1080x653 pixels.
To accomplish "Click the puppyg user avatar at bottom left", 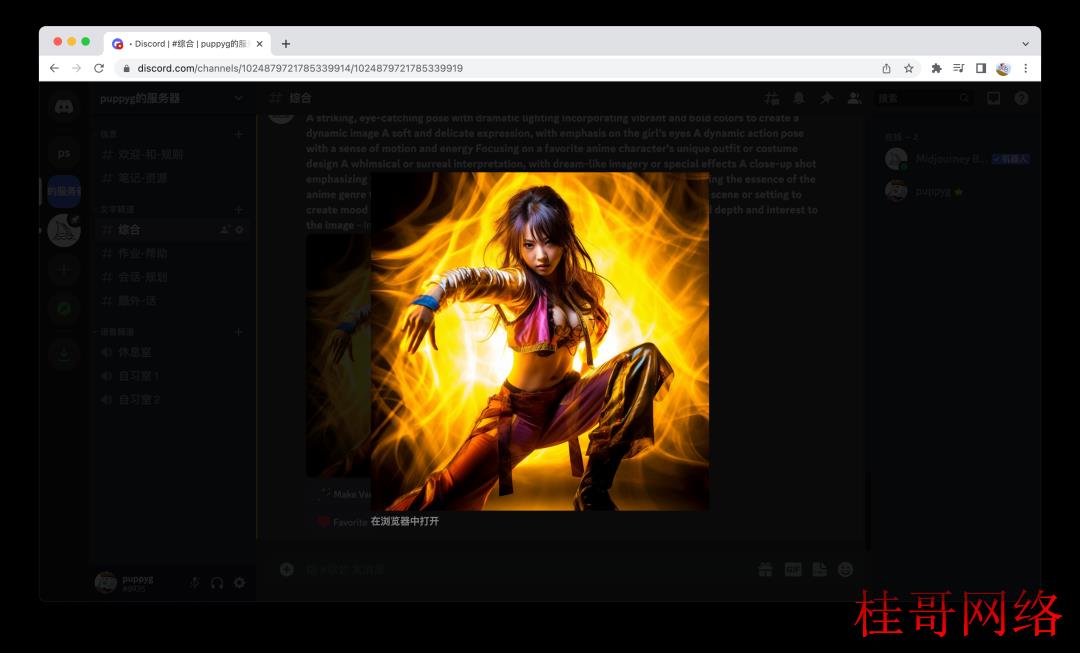I will coord(105,583).
